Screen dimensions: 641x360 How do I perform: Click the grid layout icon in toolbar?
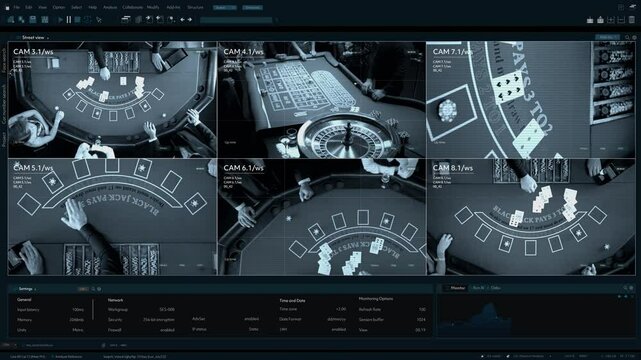click(x=45, y=19)
